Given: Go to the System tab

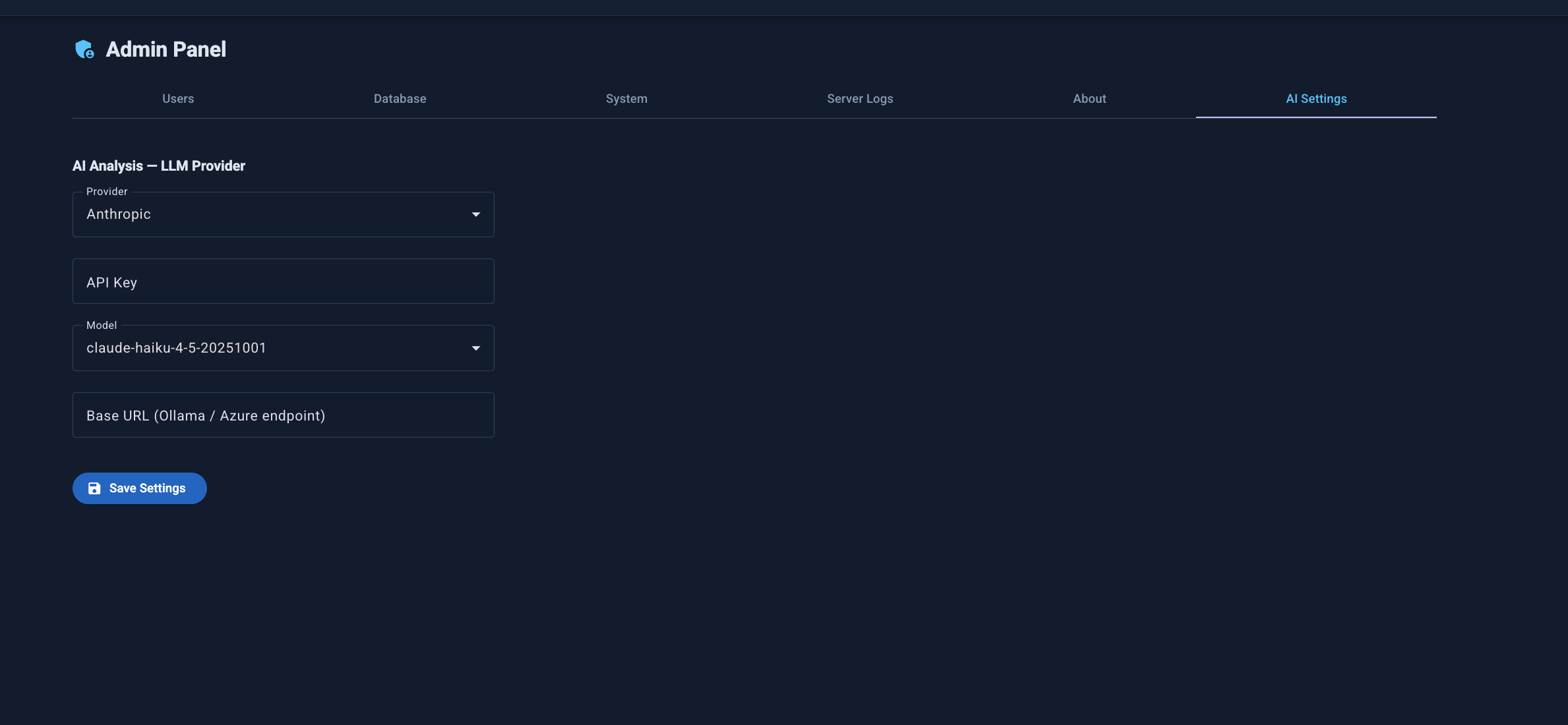Looking at the screenshot, I should [x=626, y=99].
